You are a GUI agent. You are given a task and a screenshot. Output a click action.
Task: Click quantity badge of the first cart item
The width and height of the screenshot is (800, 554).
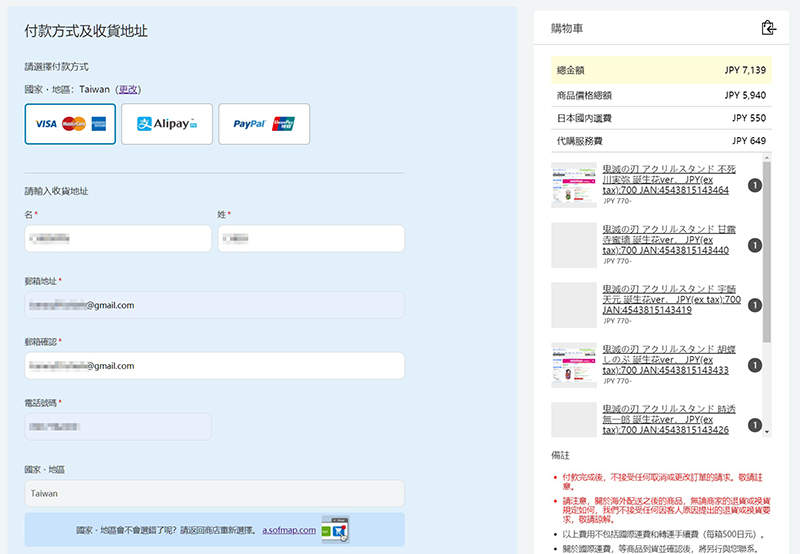pos(754,185)
